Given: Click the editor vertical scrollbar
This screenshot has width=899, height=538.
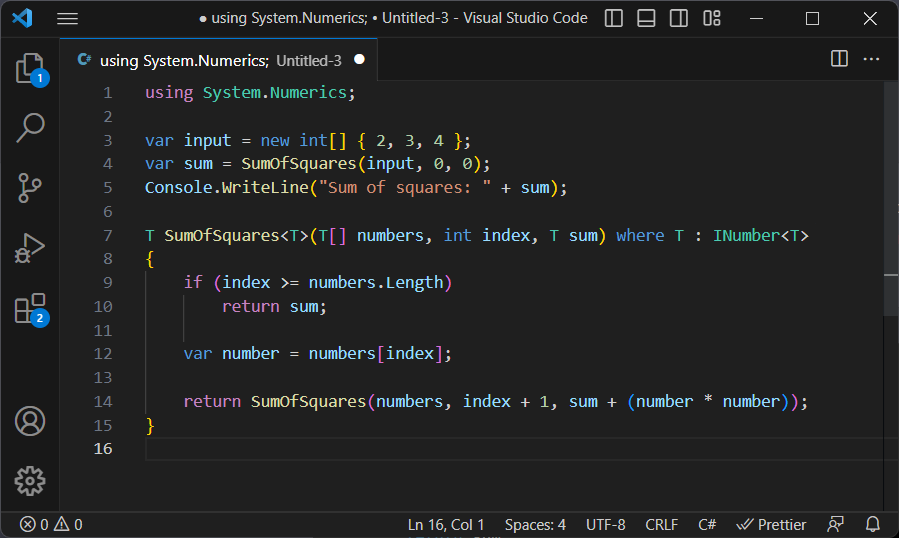Looking at the screenshot, I should 890,198.
